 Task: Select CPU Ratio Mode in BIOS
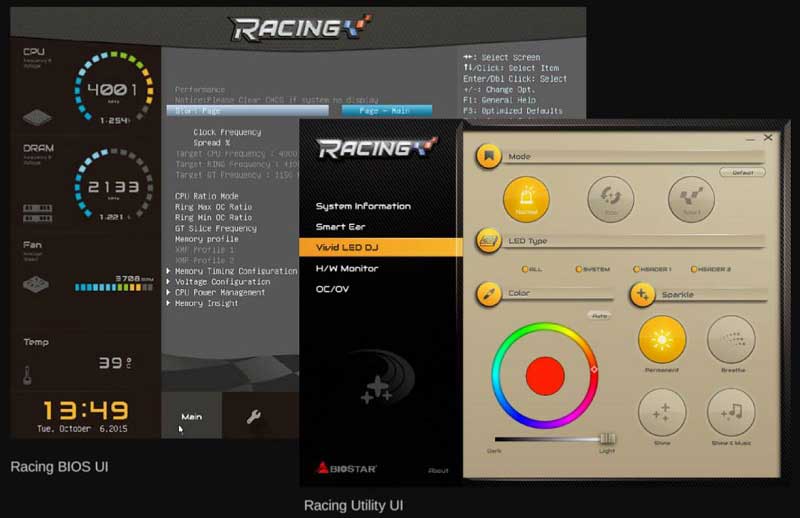[207, 196]
